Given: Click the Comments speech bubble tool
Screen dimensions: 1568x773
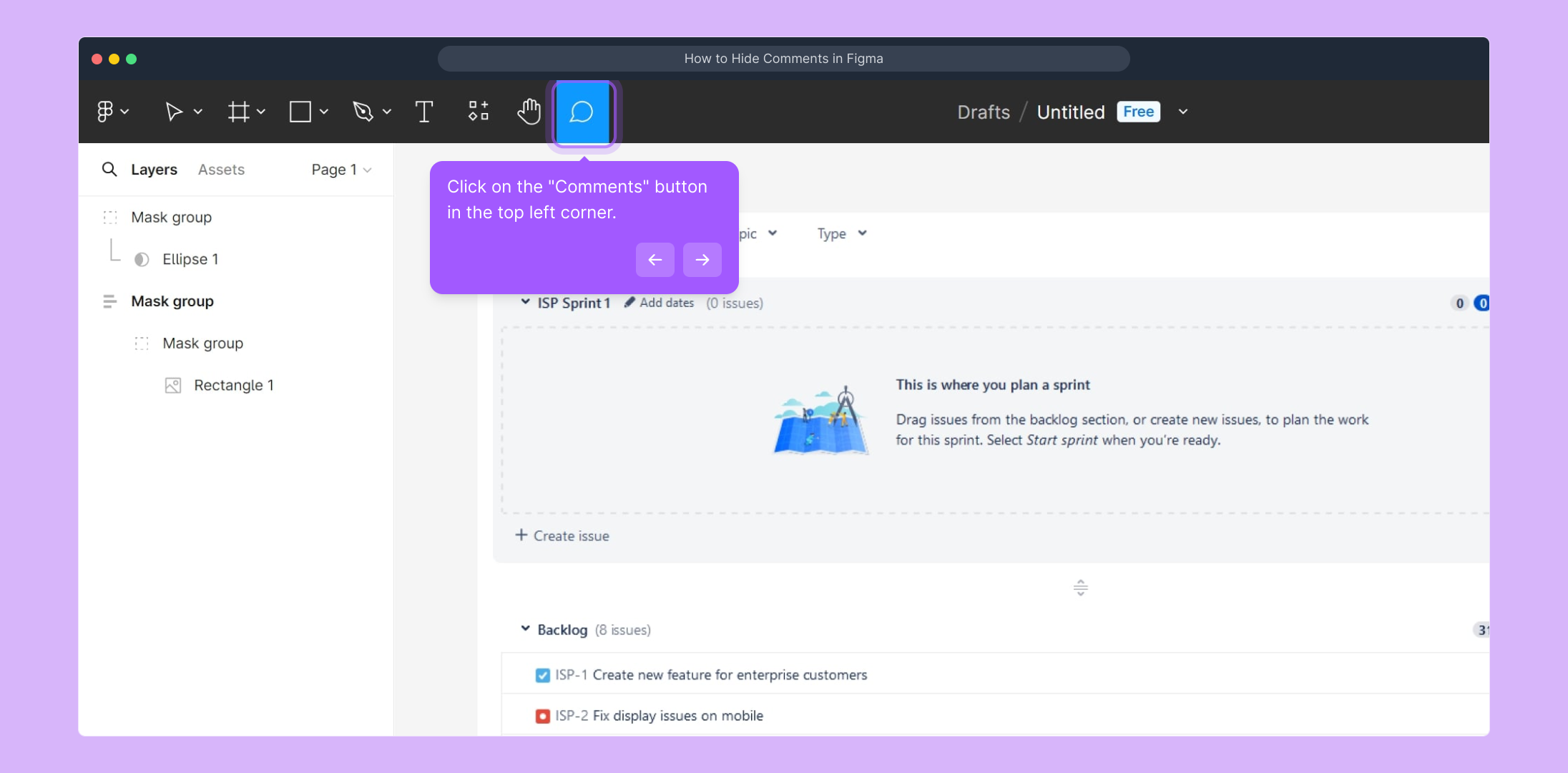Looking at the screenshot, I should click(x=582, y=112).
